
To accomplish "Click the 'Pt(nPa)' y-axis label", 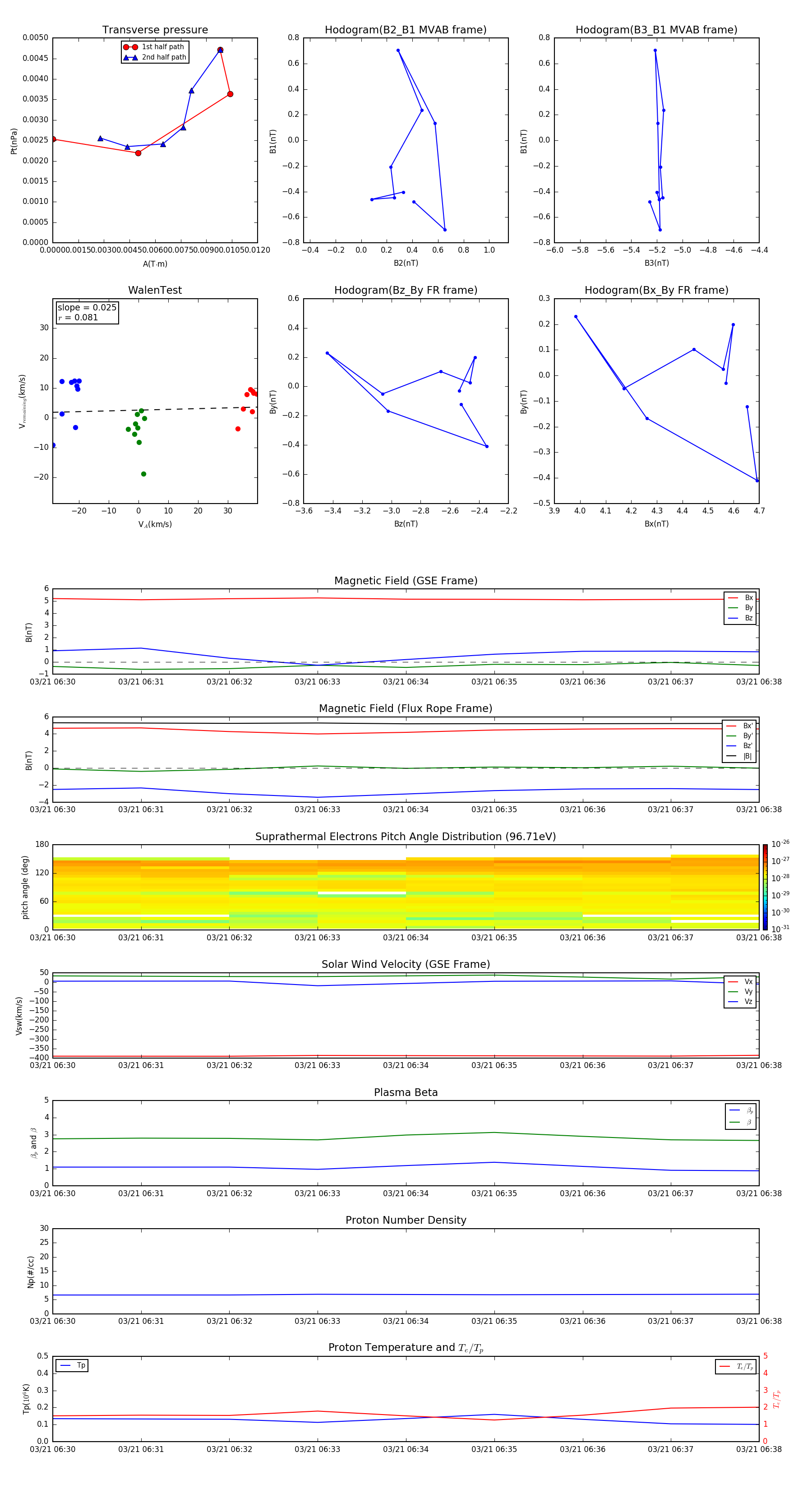I will [14, 140].
